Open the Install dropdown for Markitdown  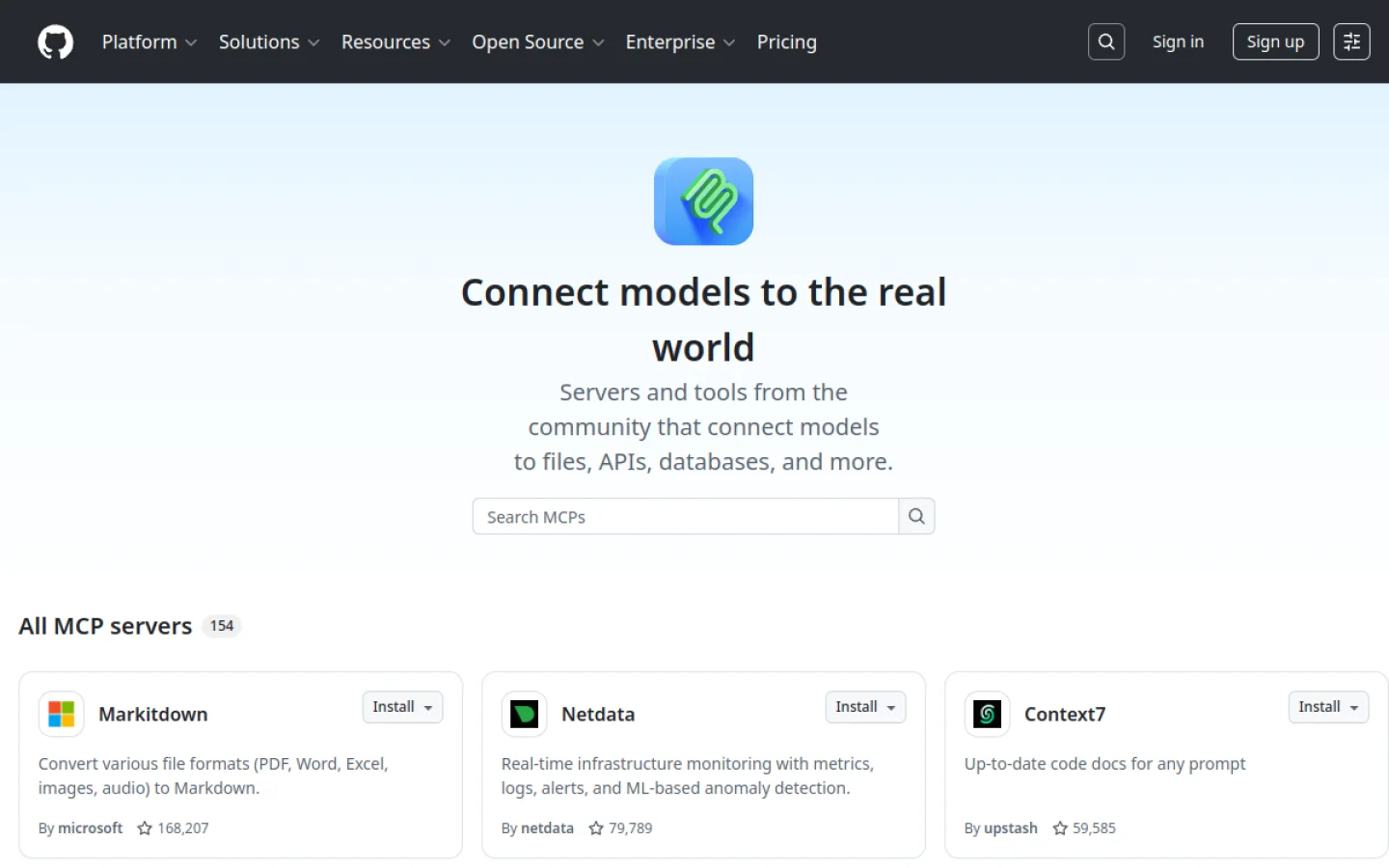pyautogui.click(x=402, y=707)
